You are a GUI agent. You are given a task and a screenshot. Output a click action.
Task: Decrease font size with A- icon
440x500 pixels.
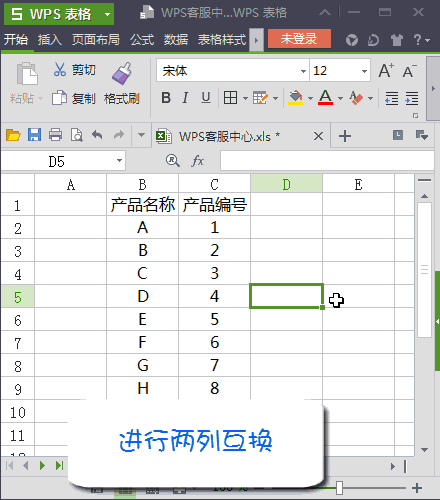pyautogui.click(x=410, y=71)
